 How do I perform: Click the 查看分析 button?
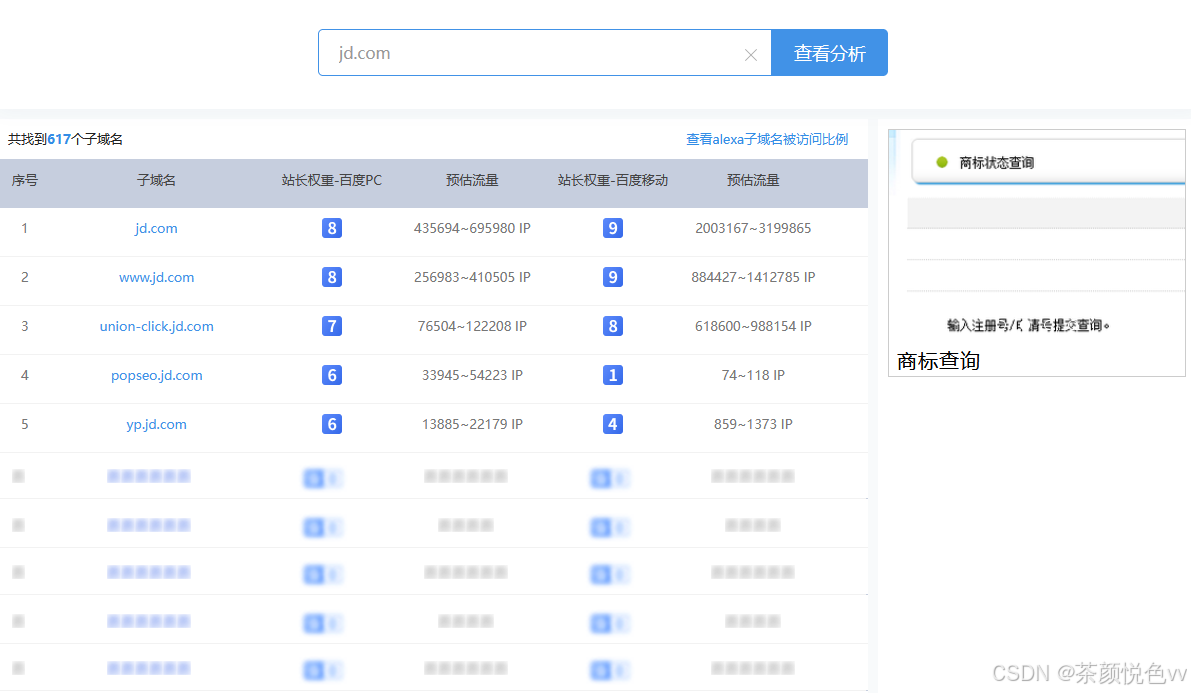click(829, 52)
